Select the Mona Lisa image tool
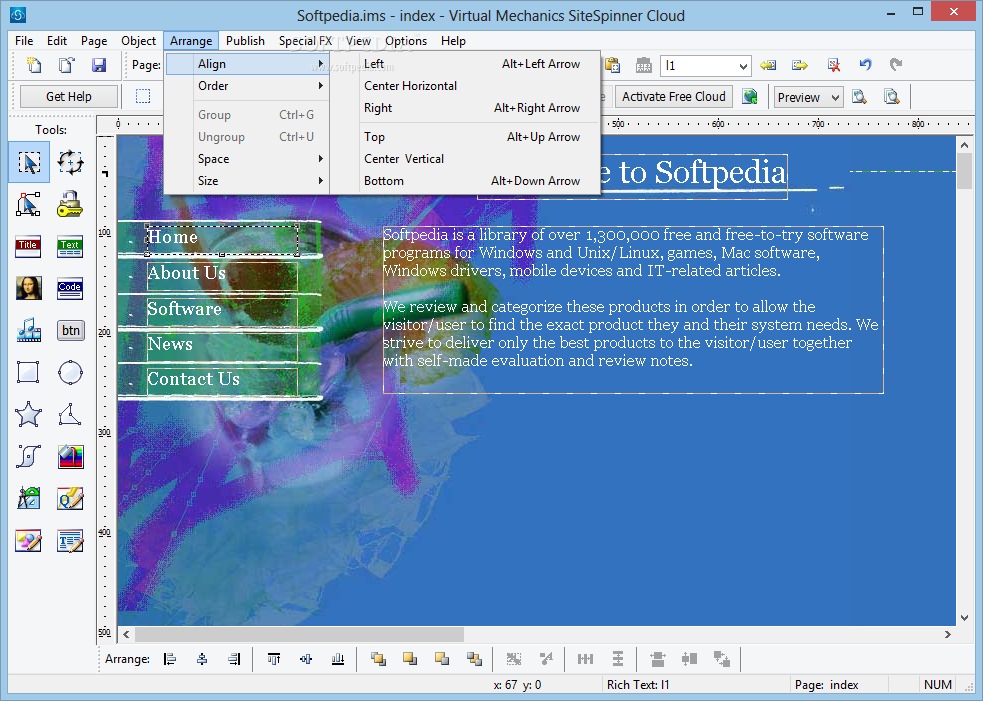Viewport: 983px width, 701px height. [x=29, y=288]
